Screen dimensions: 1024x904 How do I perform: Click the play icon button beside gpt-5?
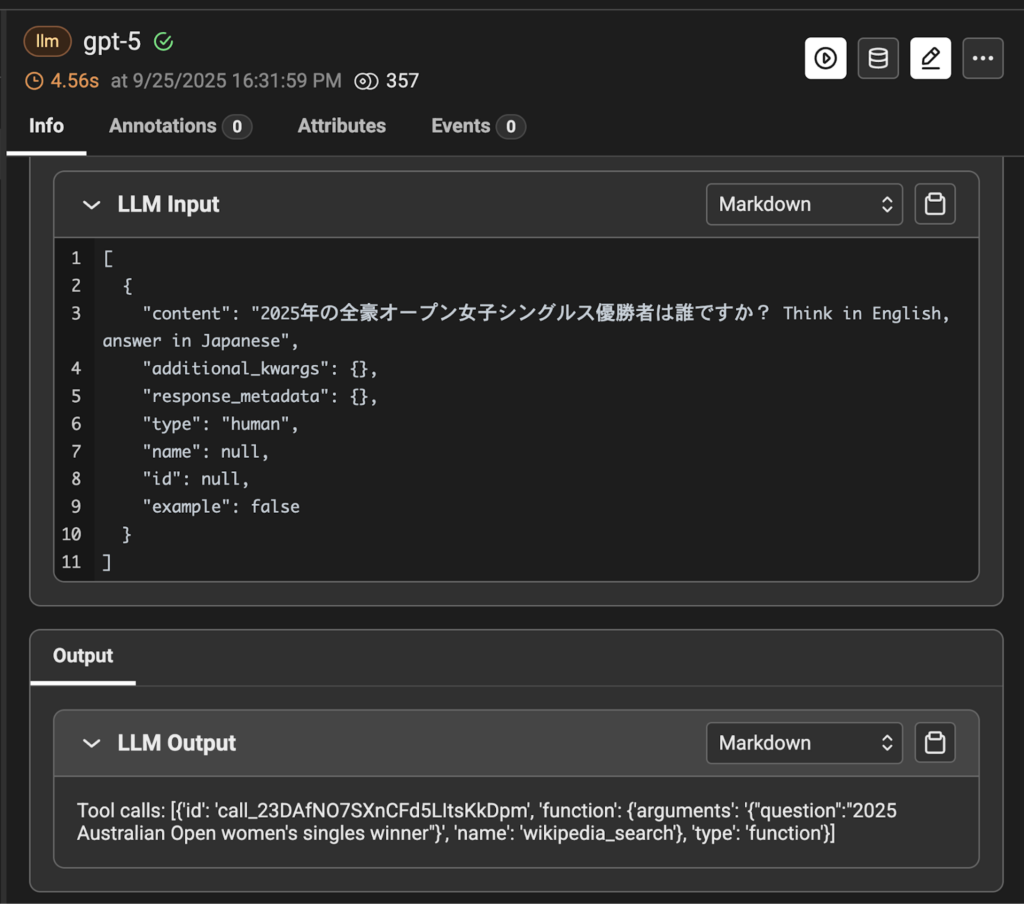click(825, 59)
